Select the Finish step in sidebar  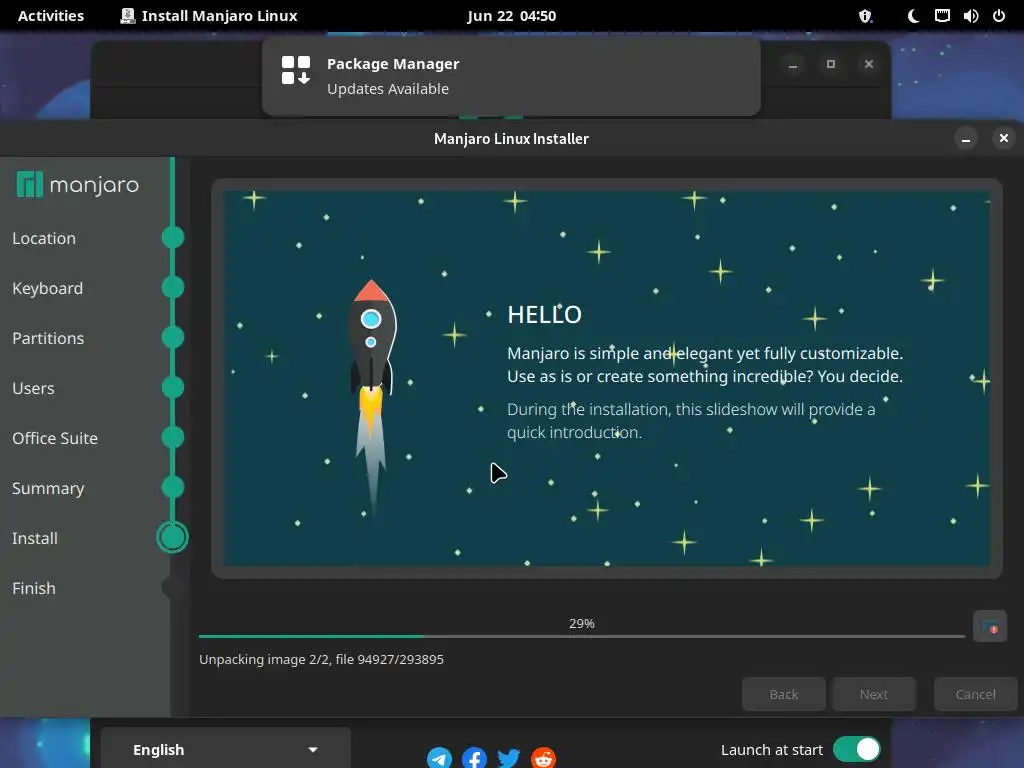click(x=34, y=588)
